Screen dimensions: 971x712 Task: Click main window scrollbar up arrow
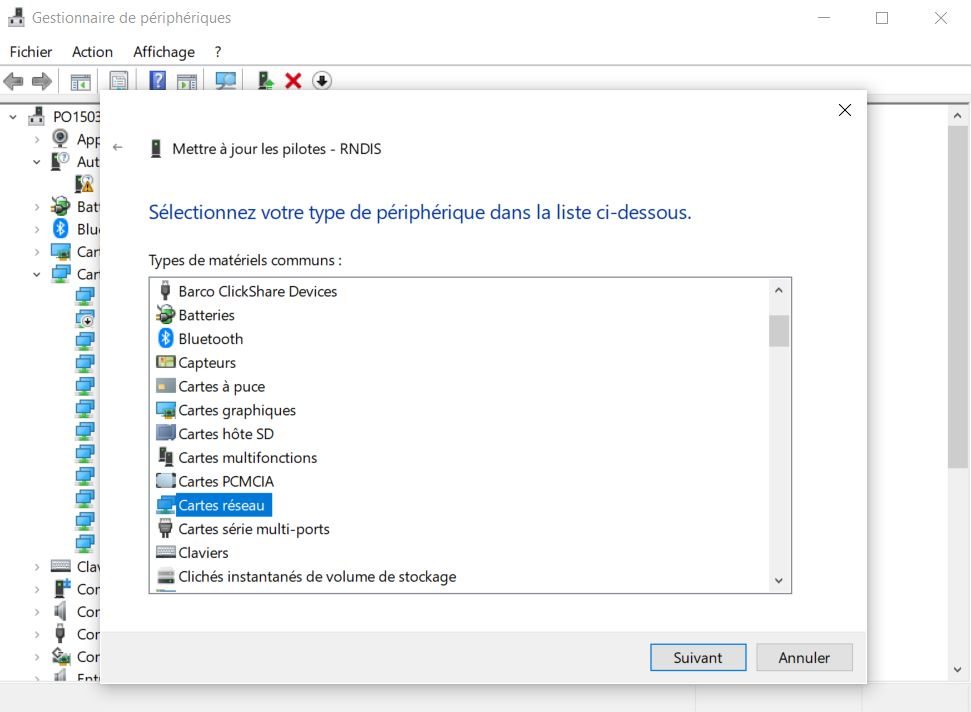(x=957, y=116)
